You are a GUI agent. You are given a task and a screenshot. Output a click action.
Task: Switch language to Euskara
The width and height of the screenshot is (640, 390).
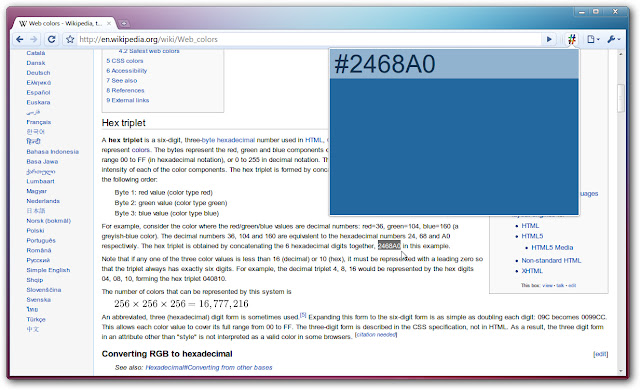pos(38,102)
